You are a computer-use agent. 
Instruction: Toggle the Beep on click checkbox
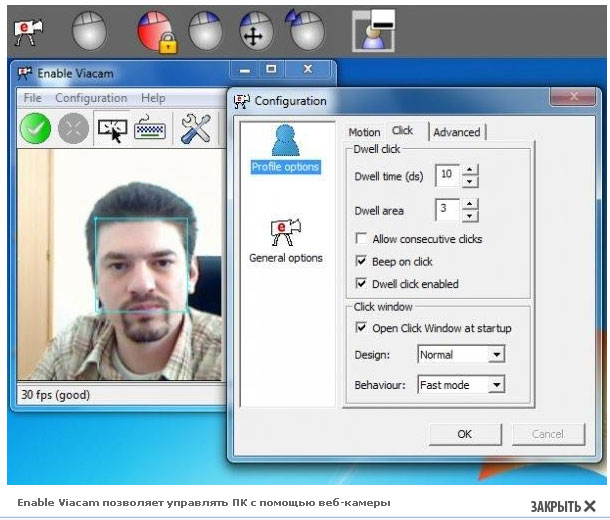tap(361, 262)
